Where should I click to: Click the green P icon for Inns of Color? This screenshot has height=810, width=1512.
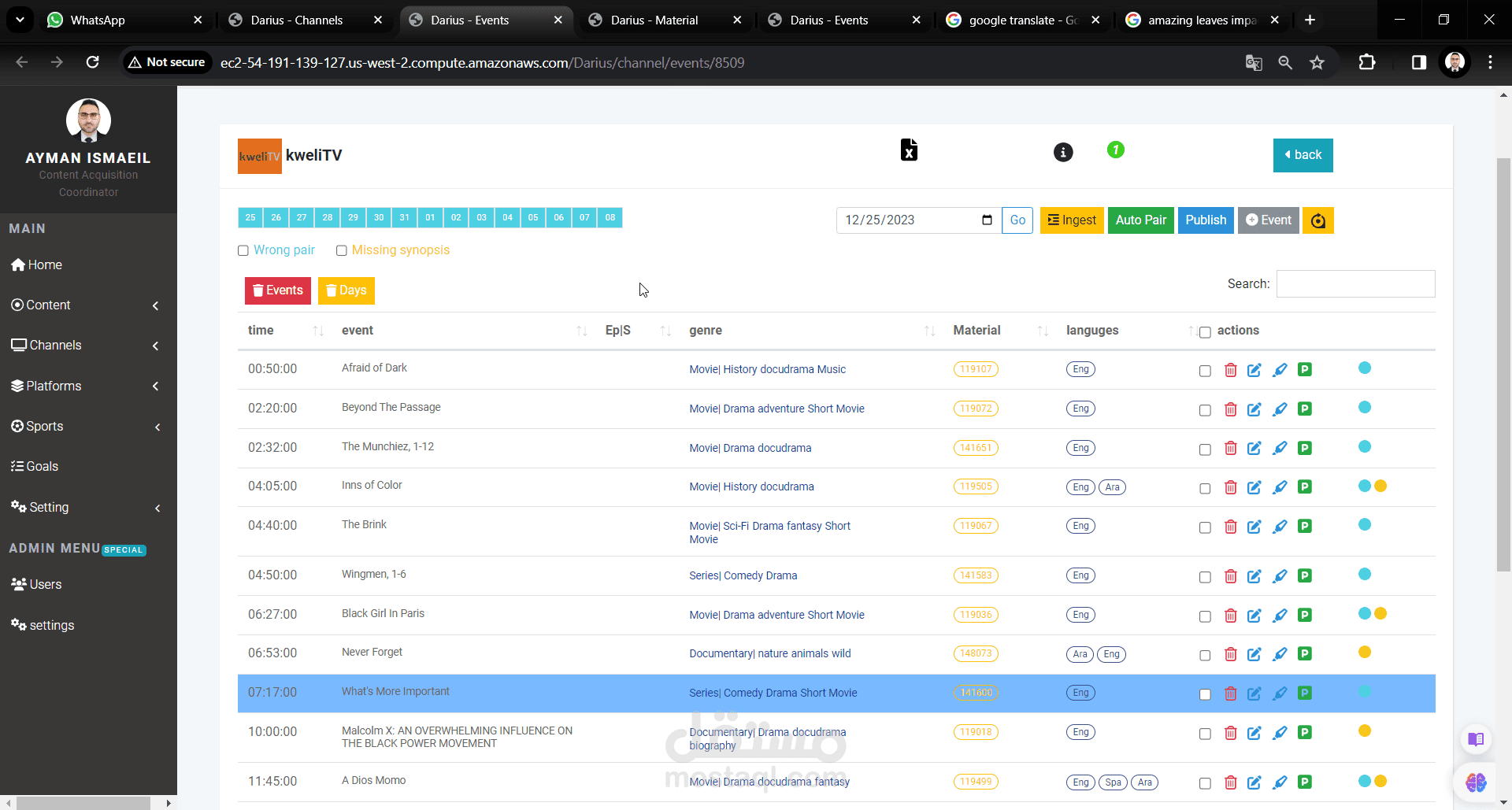pos(1305,487)
